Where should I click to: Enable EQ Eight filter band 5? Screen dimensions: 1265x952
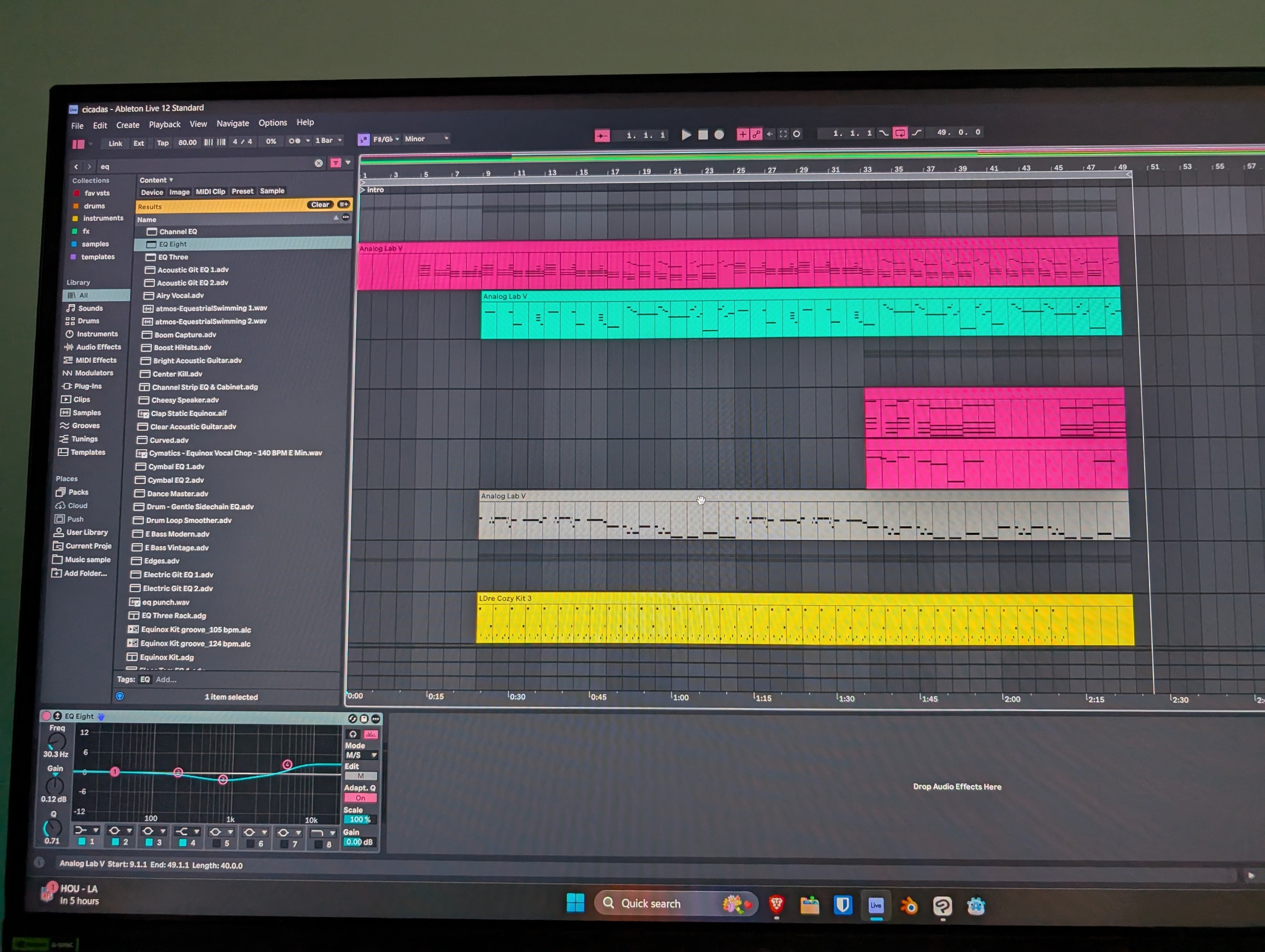coord(216,844)
